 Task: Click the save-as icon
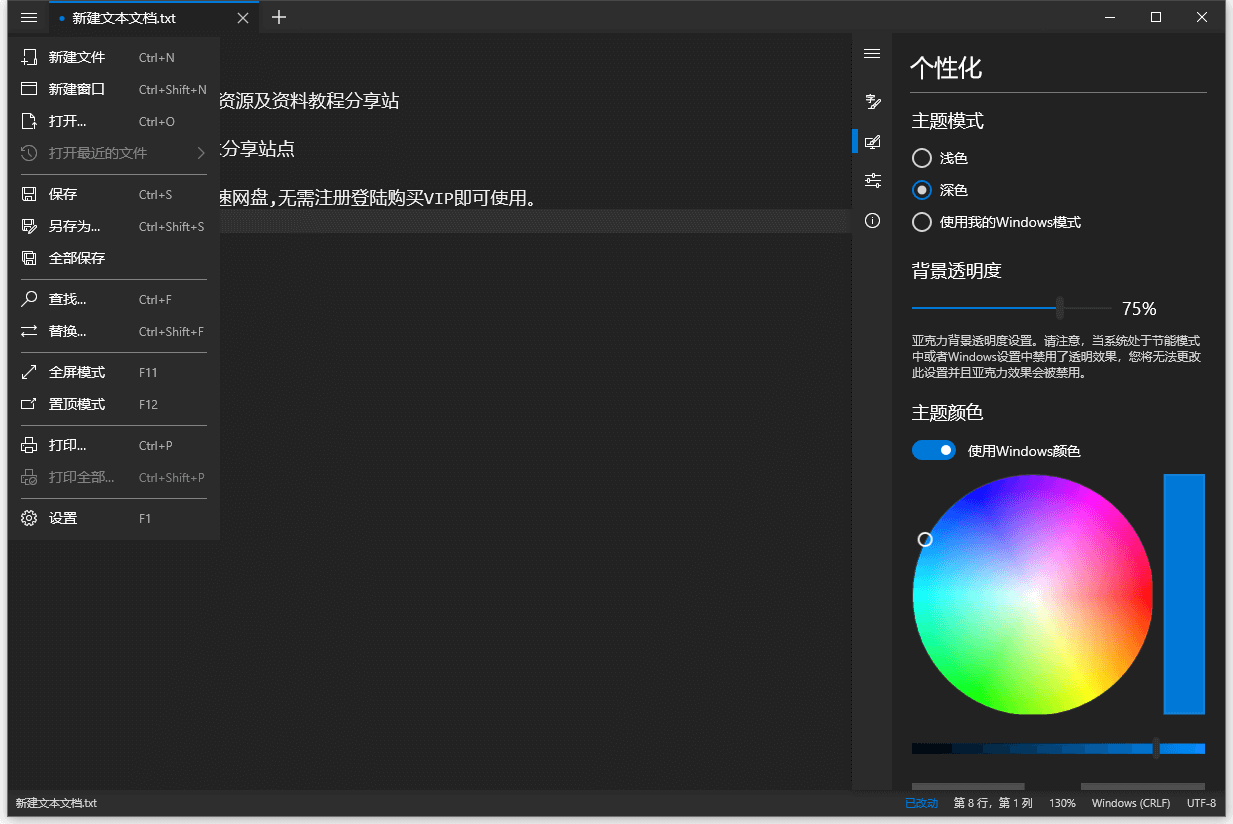tap(29, 227)
